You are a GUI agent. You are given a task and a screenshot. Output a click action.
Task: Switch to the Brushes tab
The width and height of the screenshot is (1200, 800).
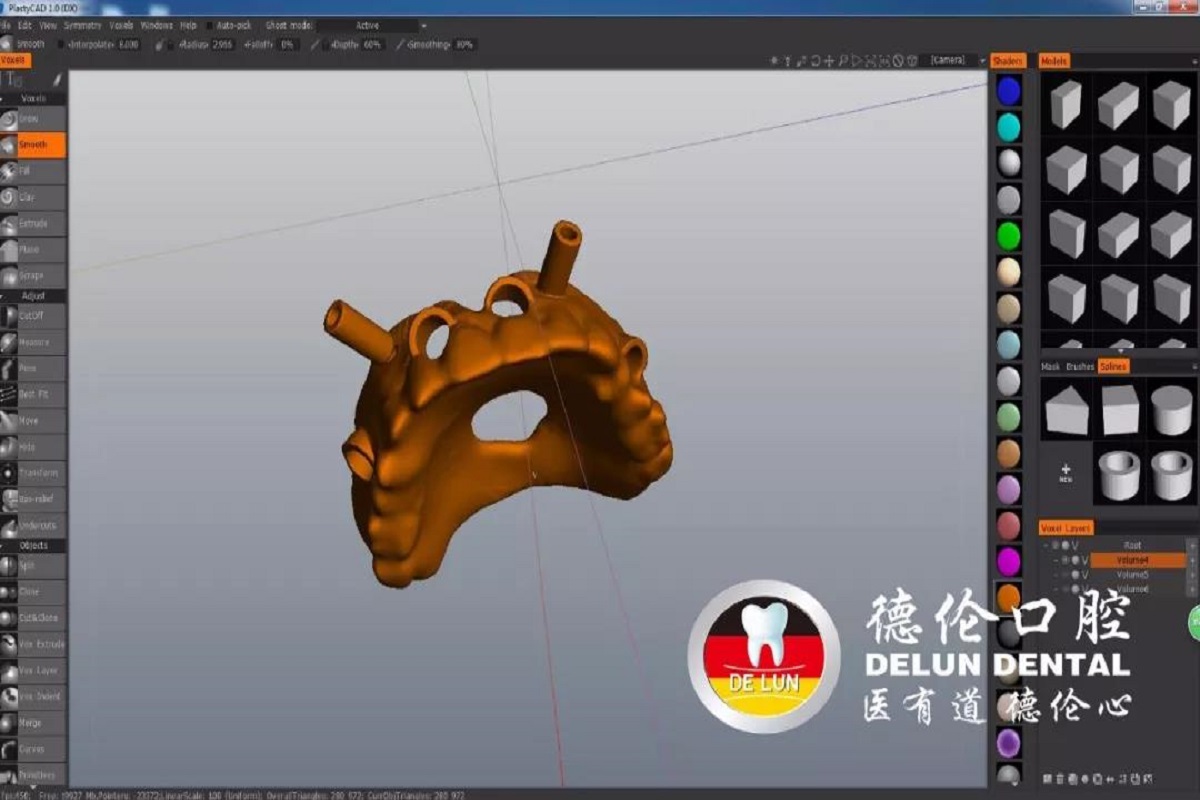click(x=1080, y=367)
